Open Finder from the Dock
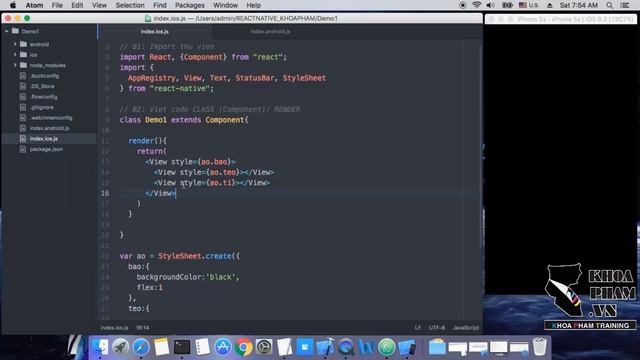Viewport: 640px width, 360px height. point(99,347)
